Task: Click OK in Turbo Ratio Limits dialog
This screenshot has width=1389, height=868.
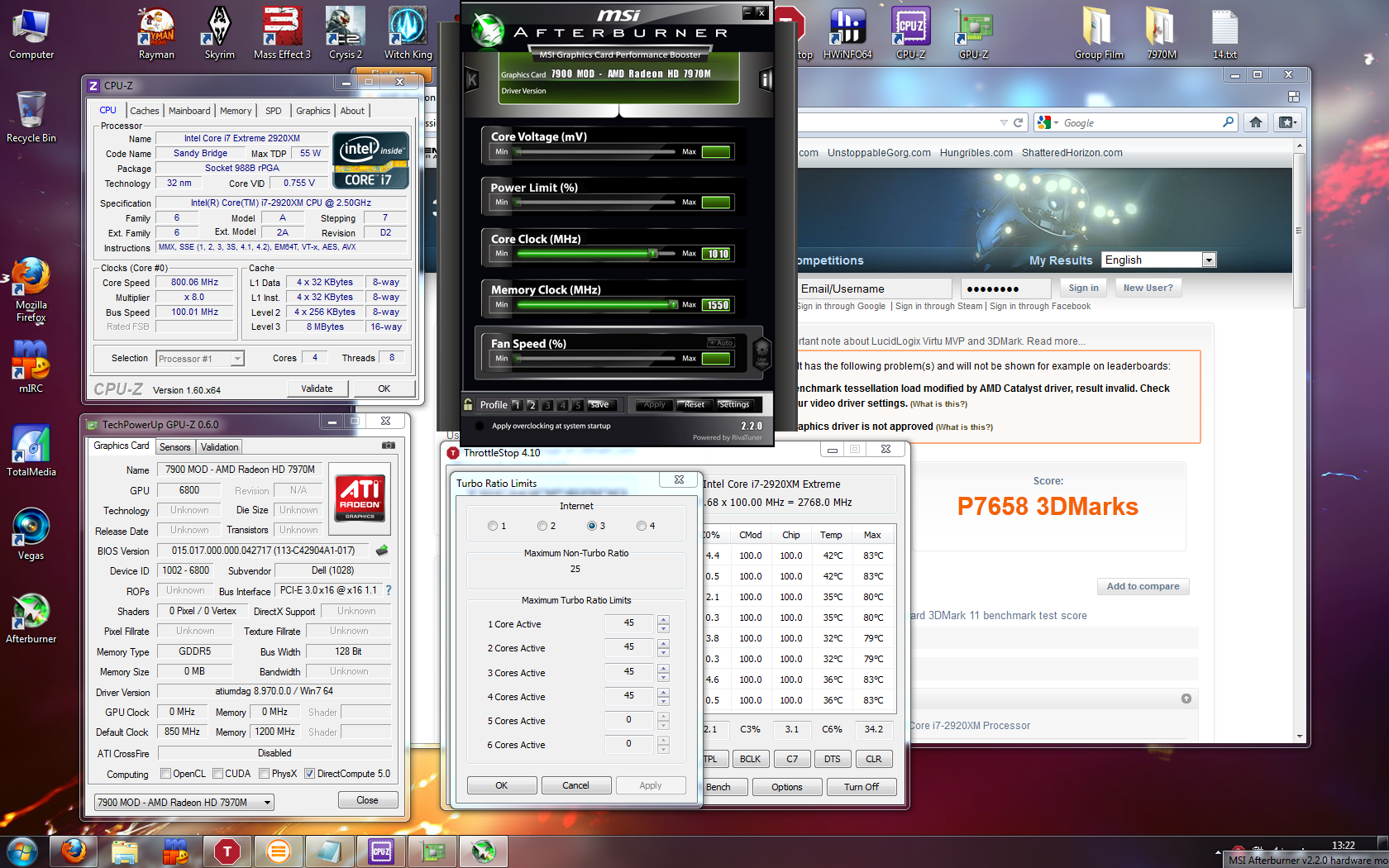Action: click(502, 785)
